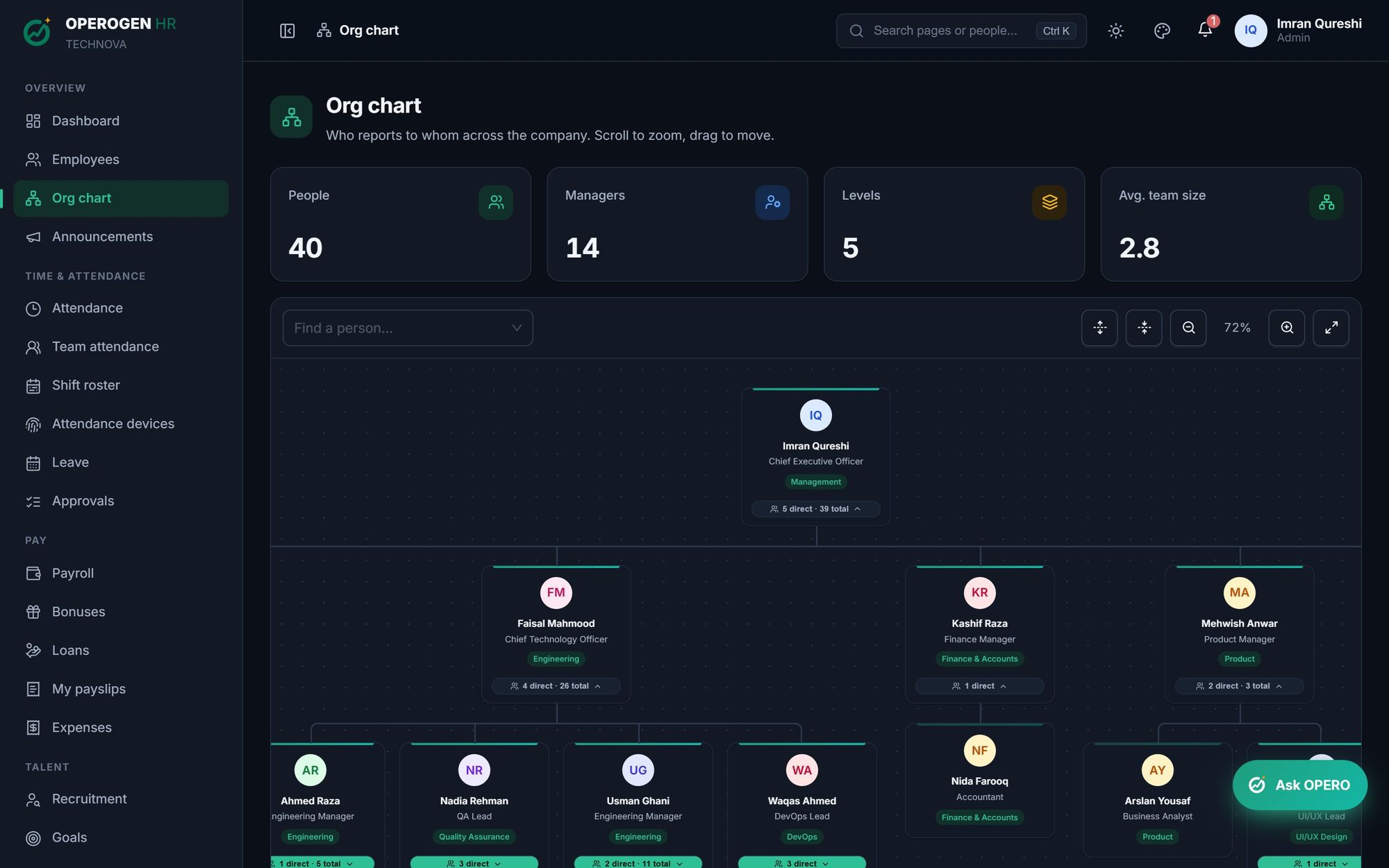Zoom in the org chart

pos(1287,328)
